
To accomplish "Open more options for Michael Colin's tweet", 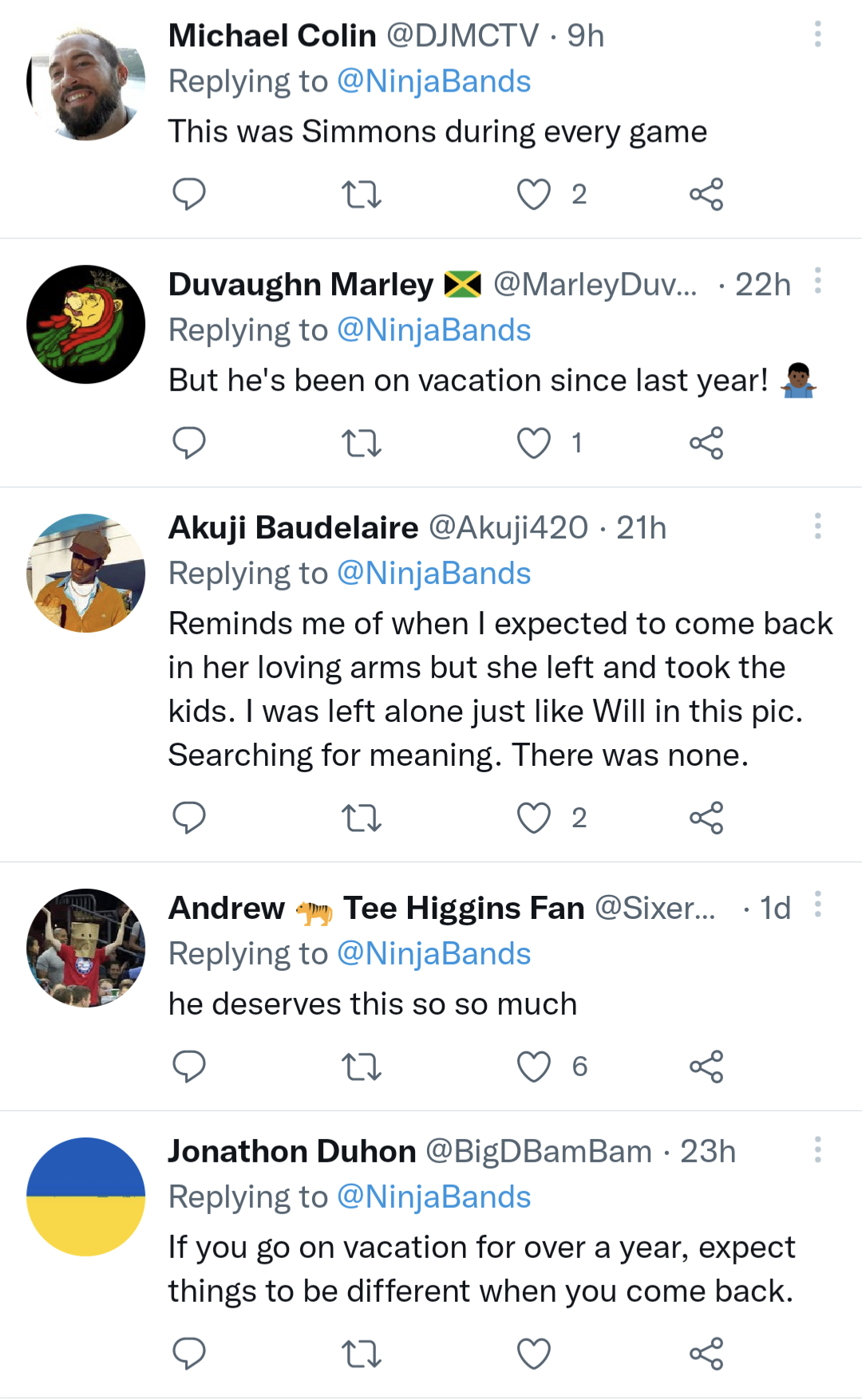I will [x=817, y=34].
